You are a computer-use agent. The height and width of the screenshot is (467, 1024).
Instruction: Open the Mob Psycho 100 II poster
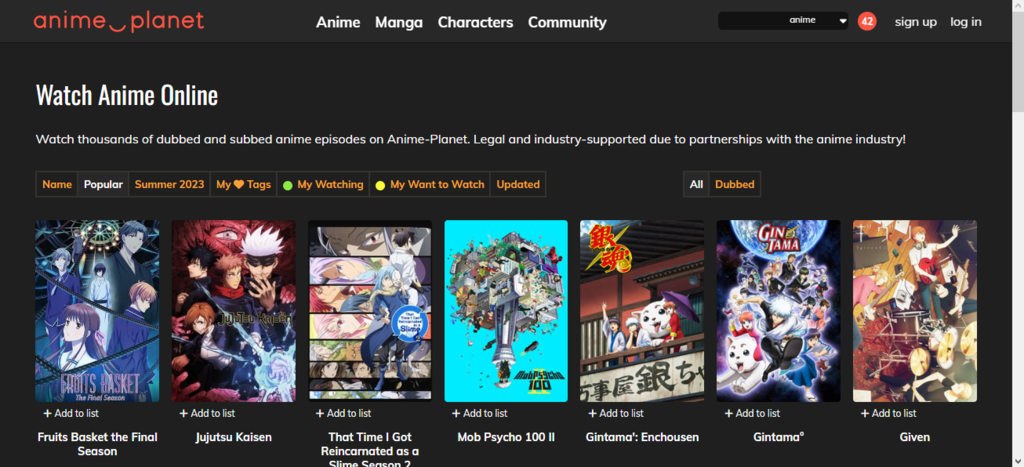point(506,311)
